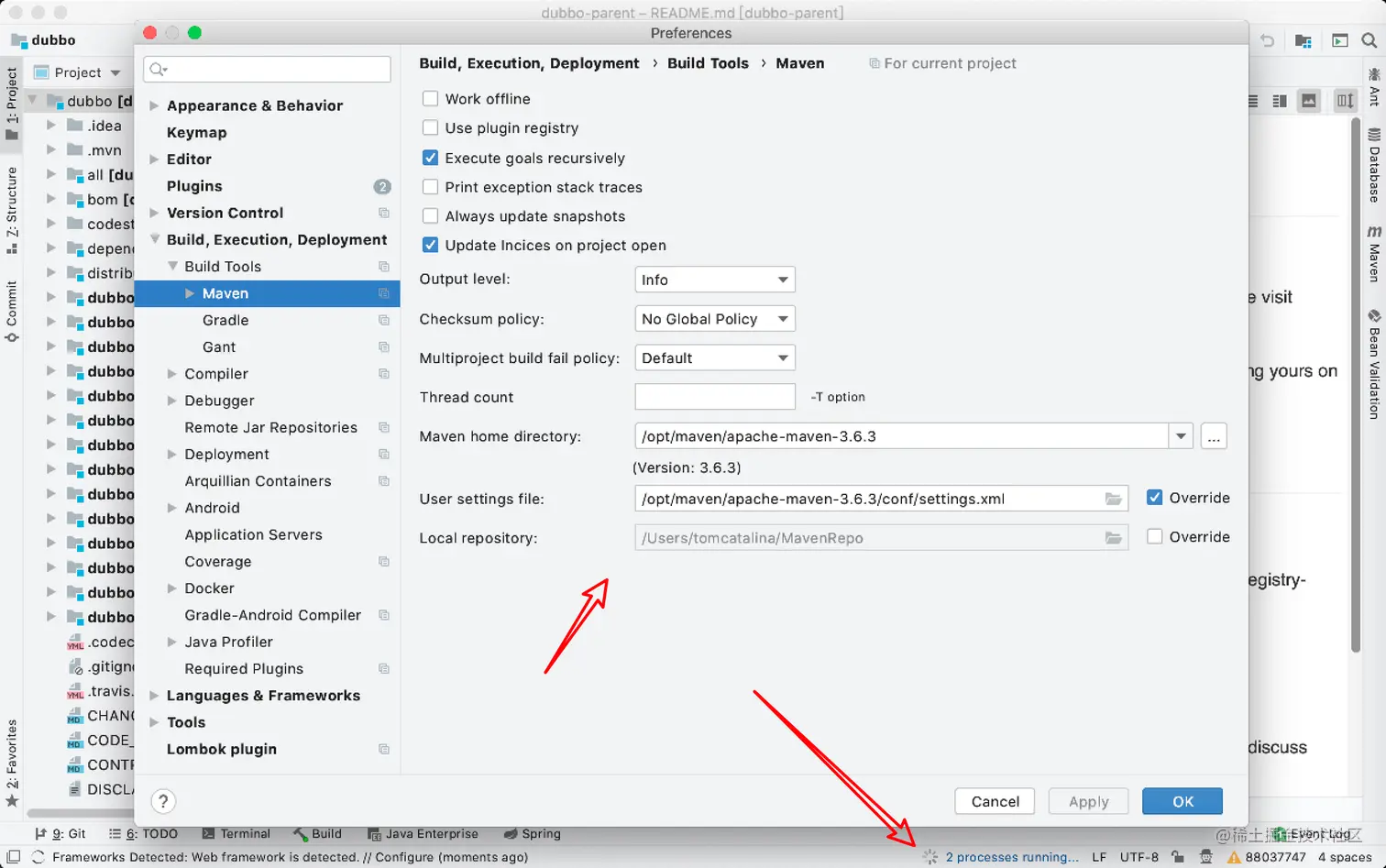
Task: Click folder icon for User settings file
Action: tap(1113, 499)
